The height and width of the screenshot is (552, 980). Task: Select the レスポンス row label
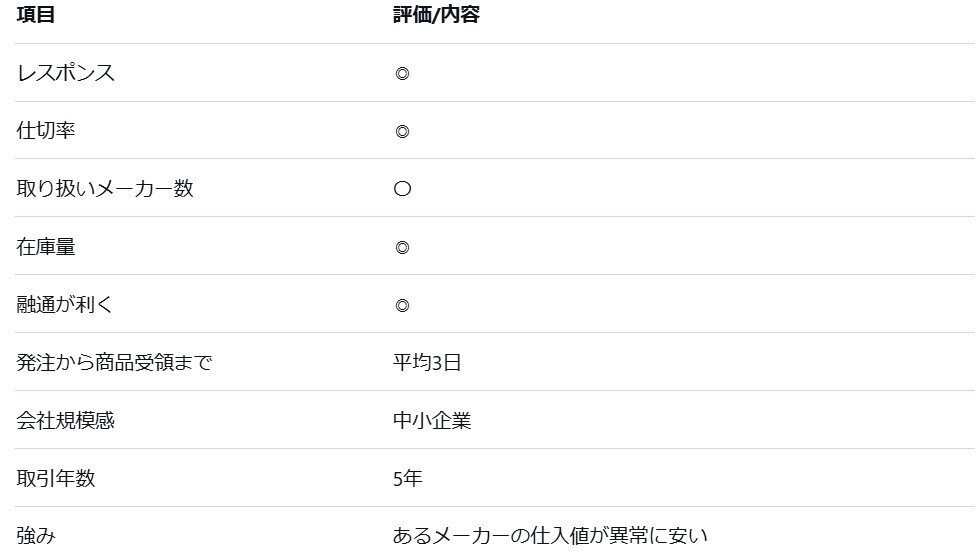pyautogui.click(x=66, y=73)
